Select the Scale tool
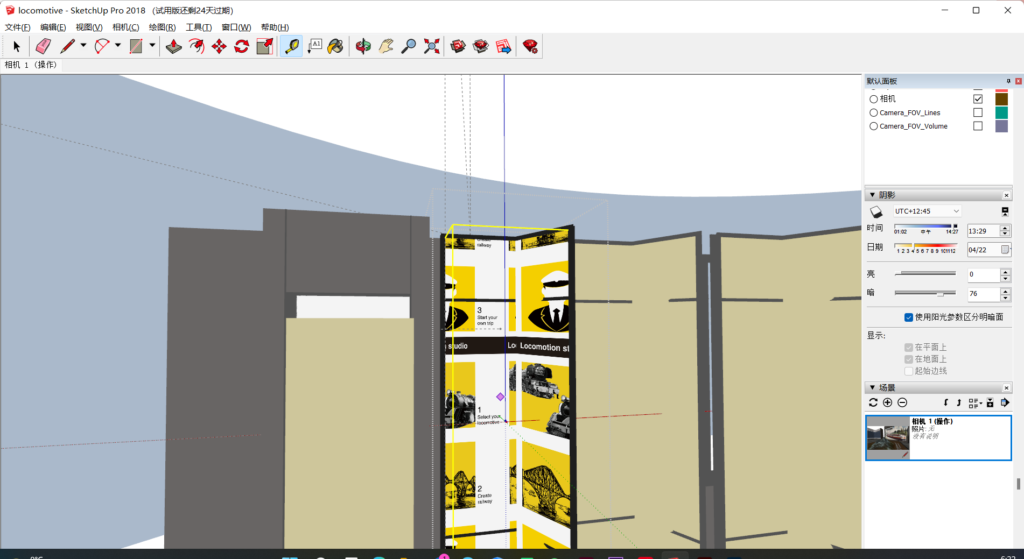The image size is (1024, 559). pos(264,46)
